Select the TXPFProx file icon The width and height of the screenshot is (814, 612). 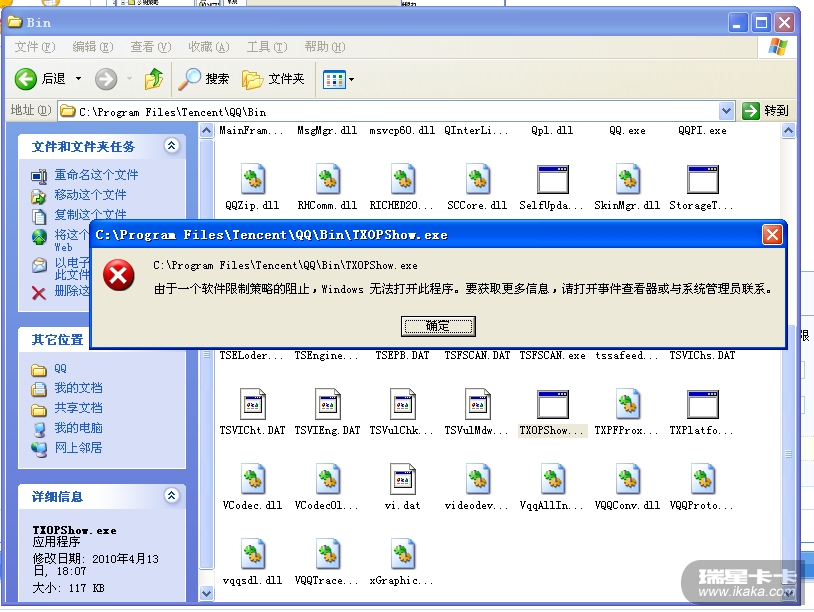click(627, 404)
